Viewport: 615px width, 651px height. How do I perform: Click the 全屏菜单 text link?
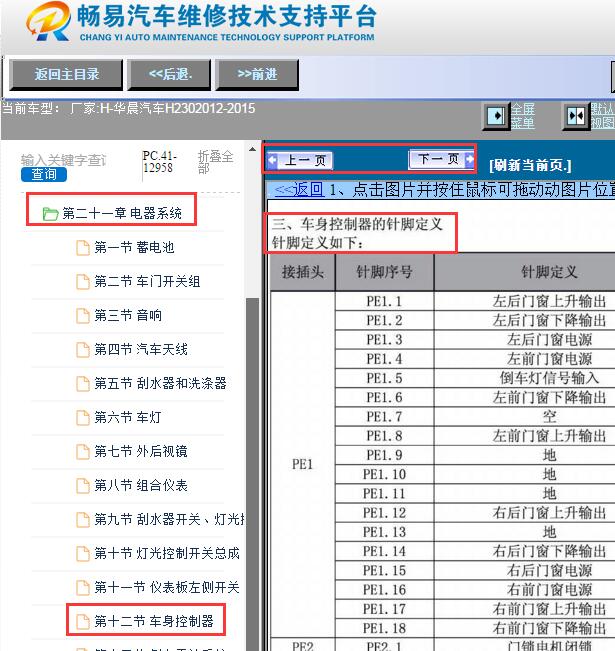[x=522, y=116]
